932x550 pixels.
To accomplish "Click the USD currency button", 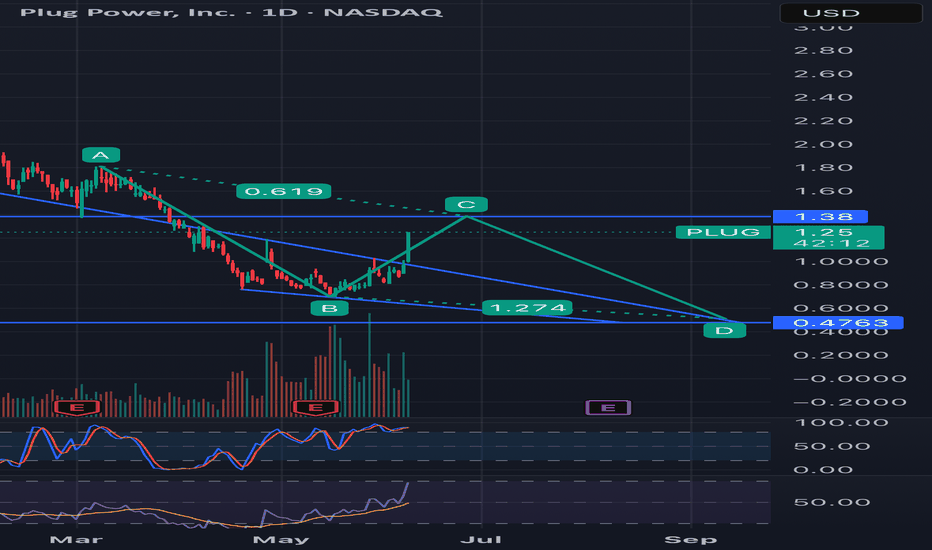I will pyautogui.click(x=851, y=13).
